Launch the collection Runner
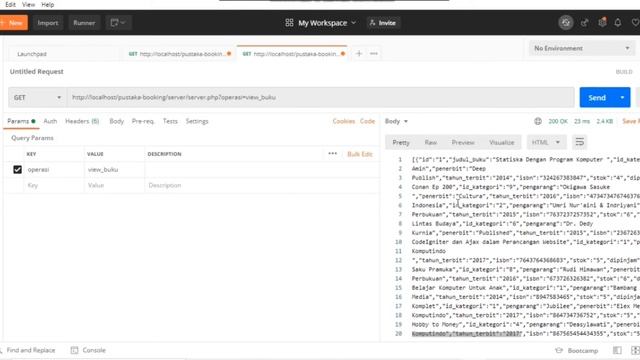 point(84,23)
